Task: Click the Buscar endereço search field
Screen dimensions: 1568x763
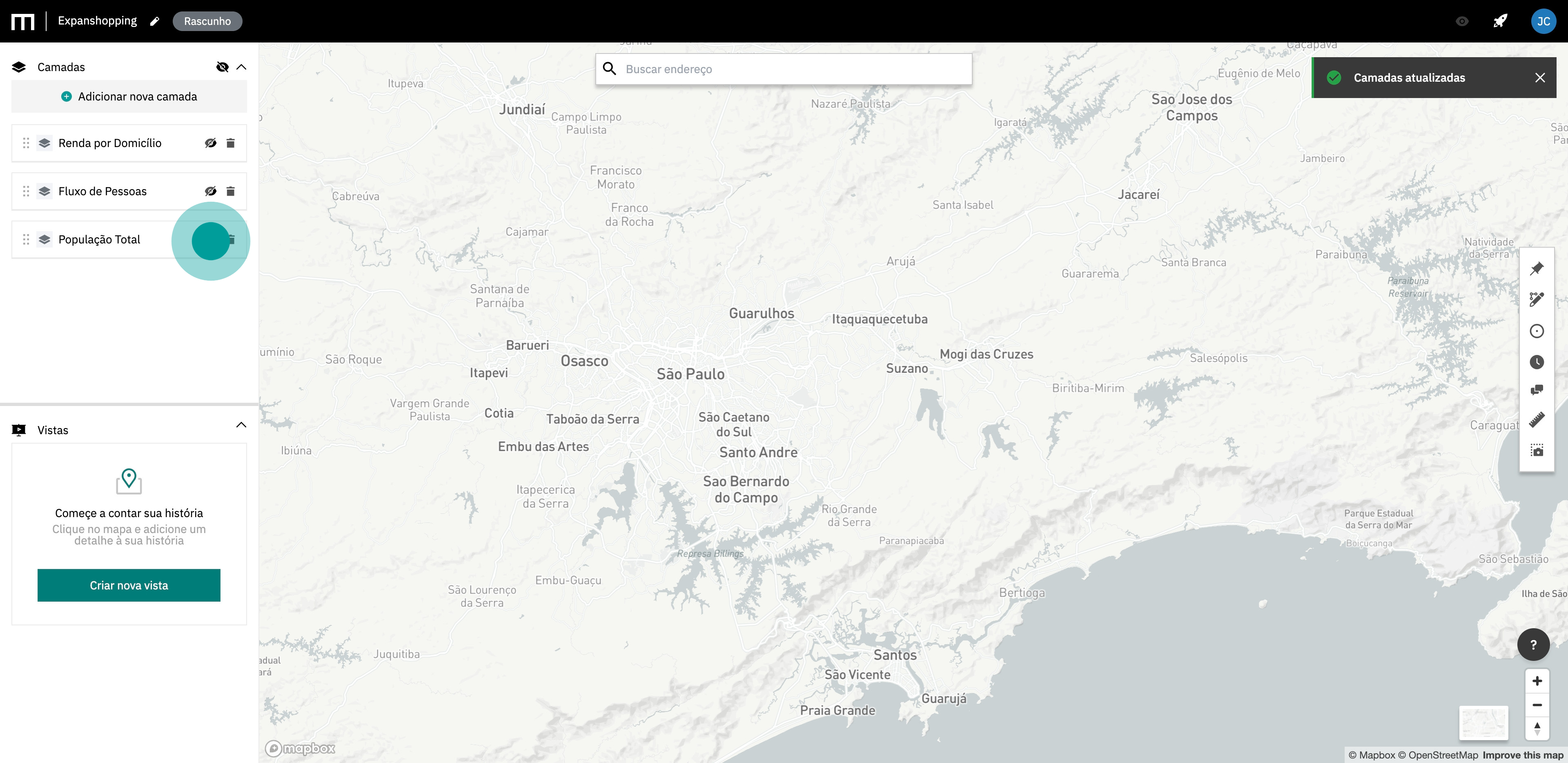Action: [784, 69]
